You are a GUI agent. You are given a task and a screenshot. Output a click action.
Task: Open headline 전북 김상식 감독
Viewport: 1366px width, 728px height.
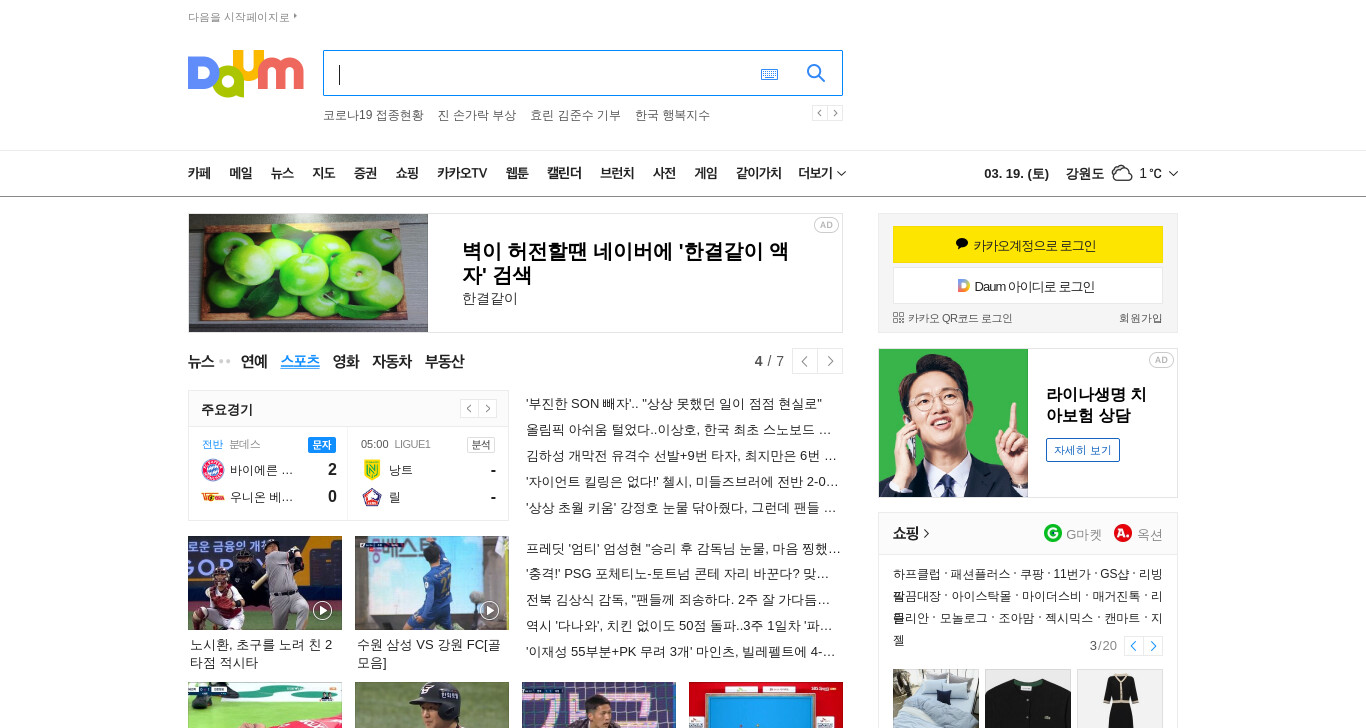(678, 600)
